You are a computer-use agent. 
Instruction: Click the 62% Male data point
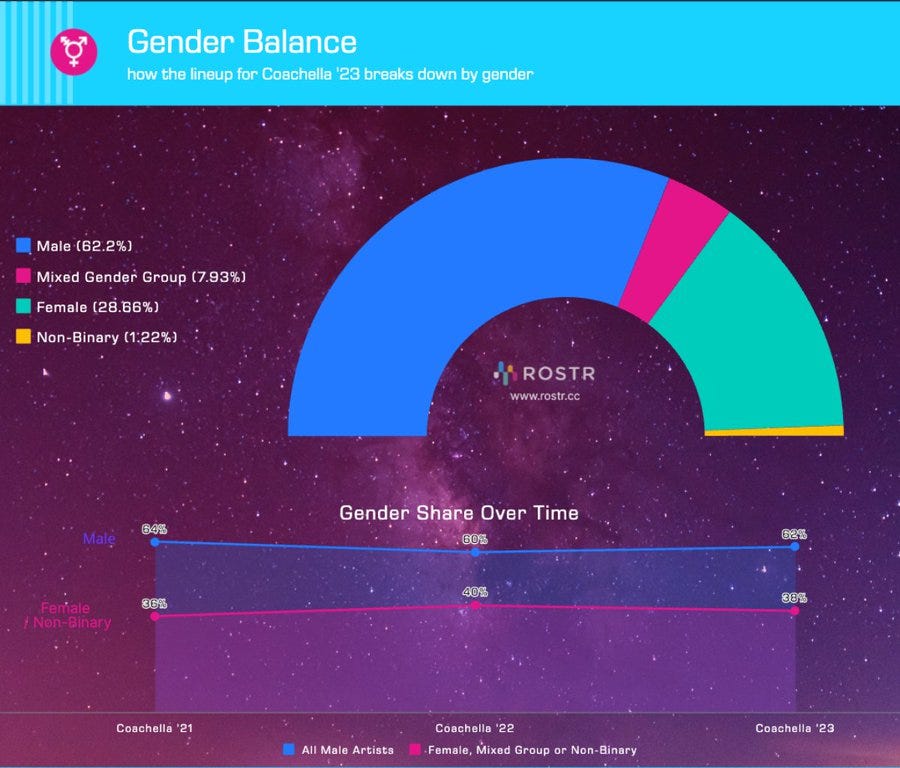(x=795, y=546)
